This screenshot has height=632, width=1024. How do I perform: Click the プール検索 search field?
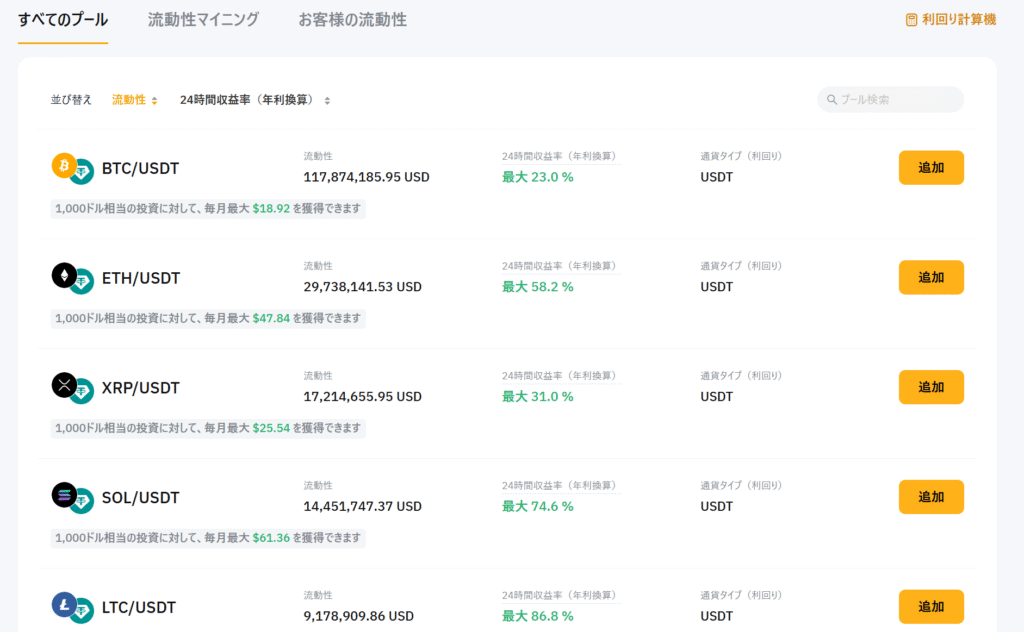pyautogui.click(x=891, y=99)
